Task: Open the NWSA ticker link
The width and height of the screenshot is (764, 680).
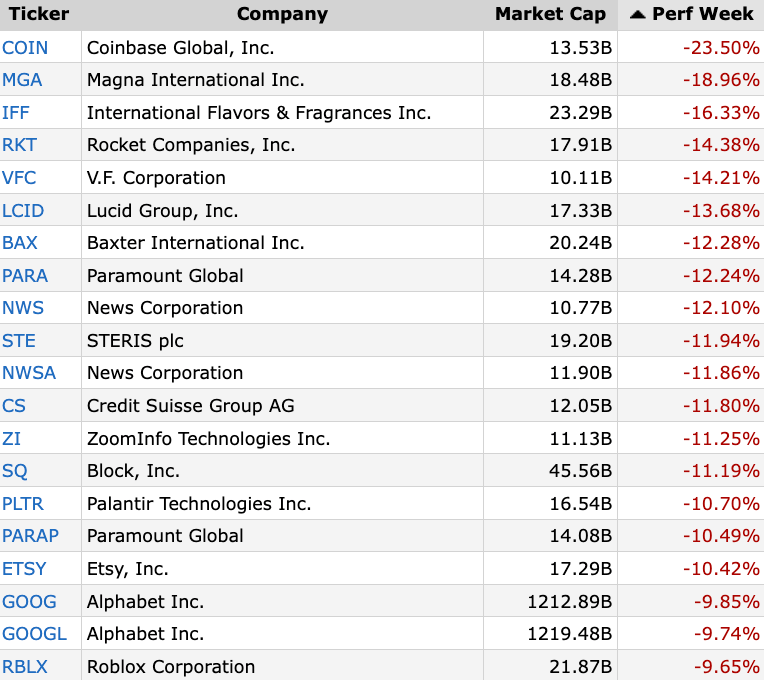Action: [x=29, y=373]
